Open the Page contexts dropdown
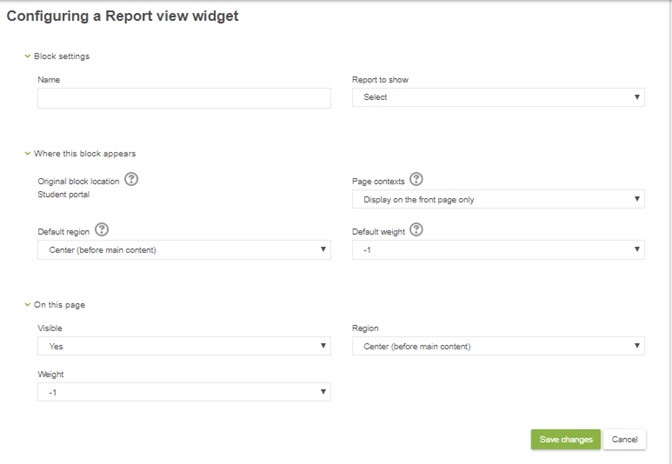 coord(498,199)
